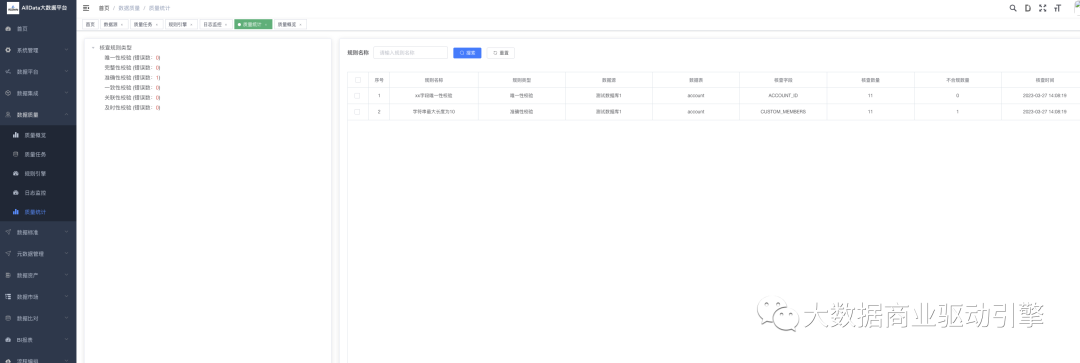Collapse the sidebar with the hamburger icon

point(86,8)
